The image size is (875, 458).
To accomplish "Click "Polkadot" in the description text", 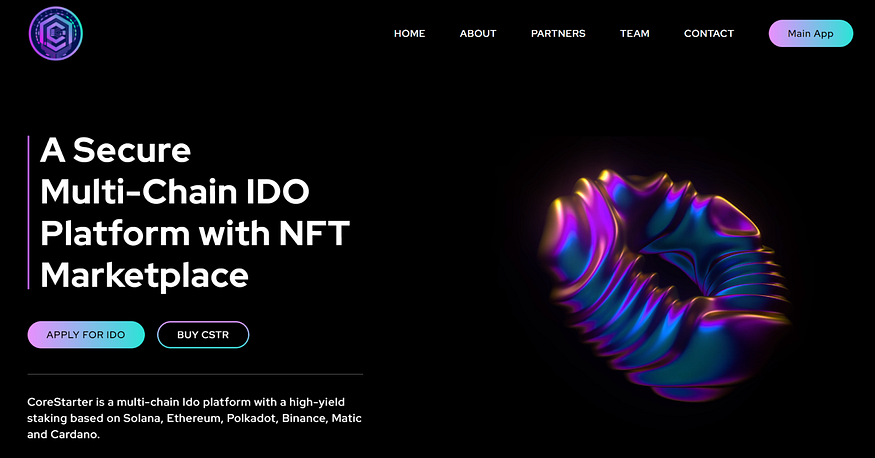I will click(251, 418).
